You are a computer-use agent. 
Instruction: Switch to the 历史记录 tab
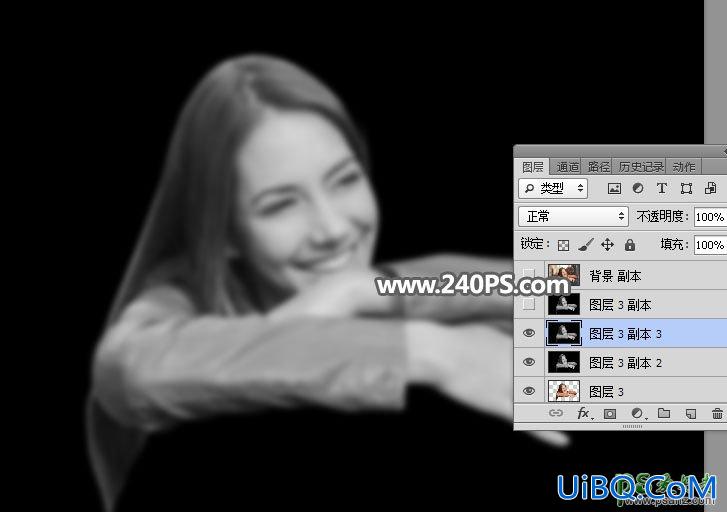[x=641, y=166]
